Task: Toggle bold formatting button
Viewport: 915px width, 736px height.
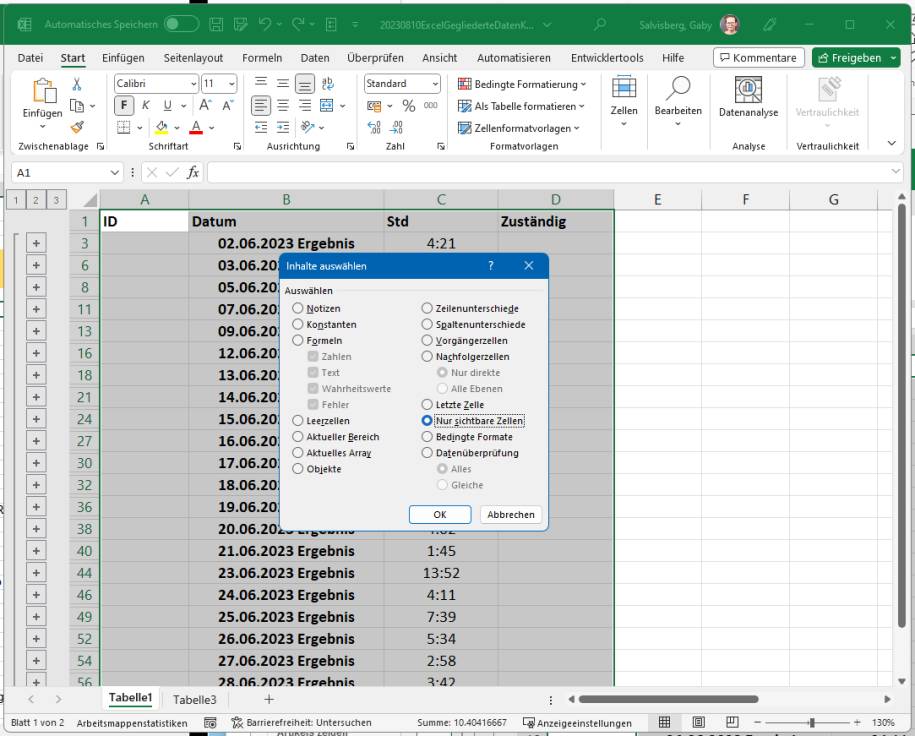Action: [x=123, y=105]
